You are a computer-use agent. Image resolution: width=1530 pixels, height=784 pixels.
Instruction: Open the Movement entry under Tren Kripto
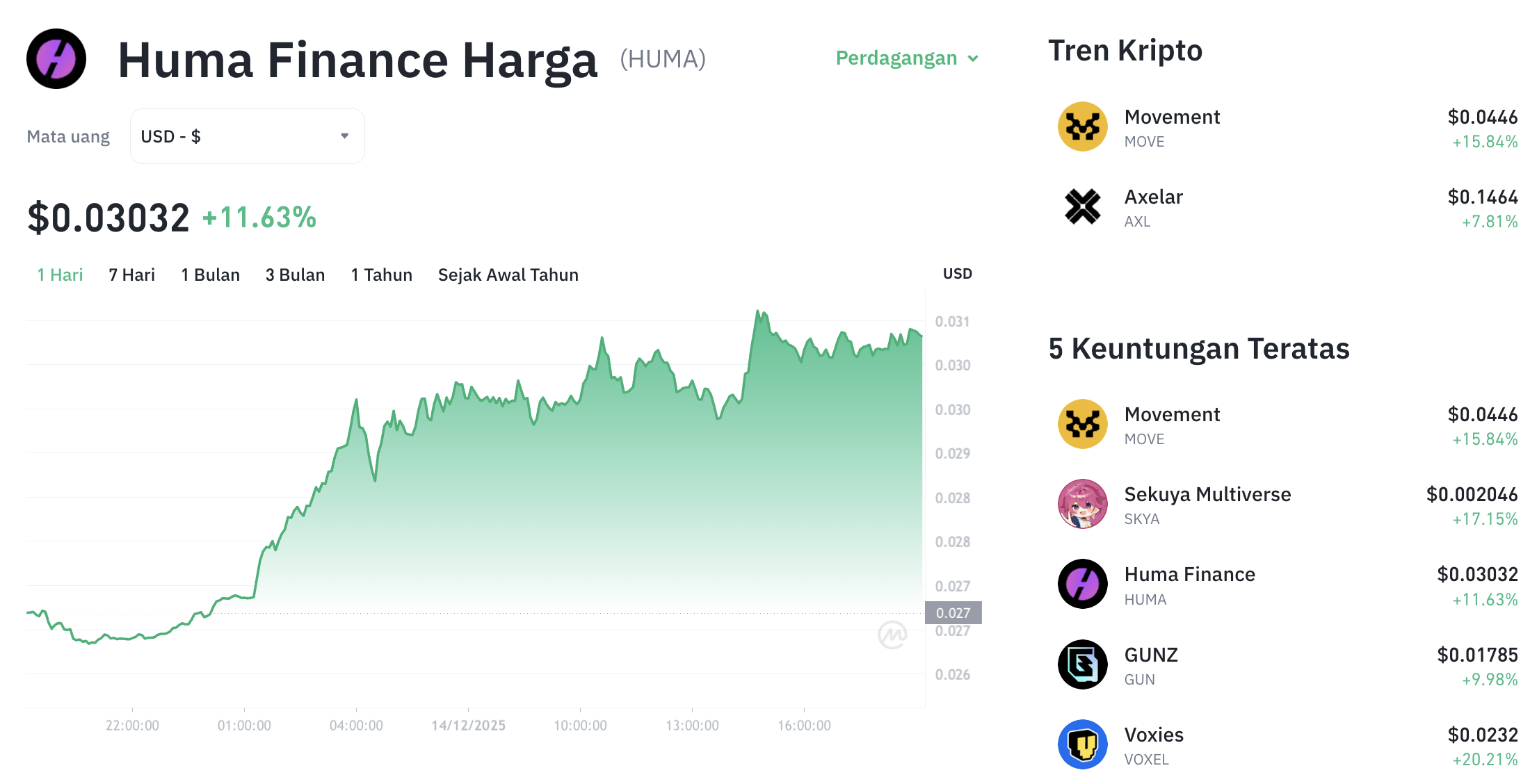click(1171, 117)
